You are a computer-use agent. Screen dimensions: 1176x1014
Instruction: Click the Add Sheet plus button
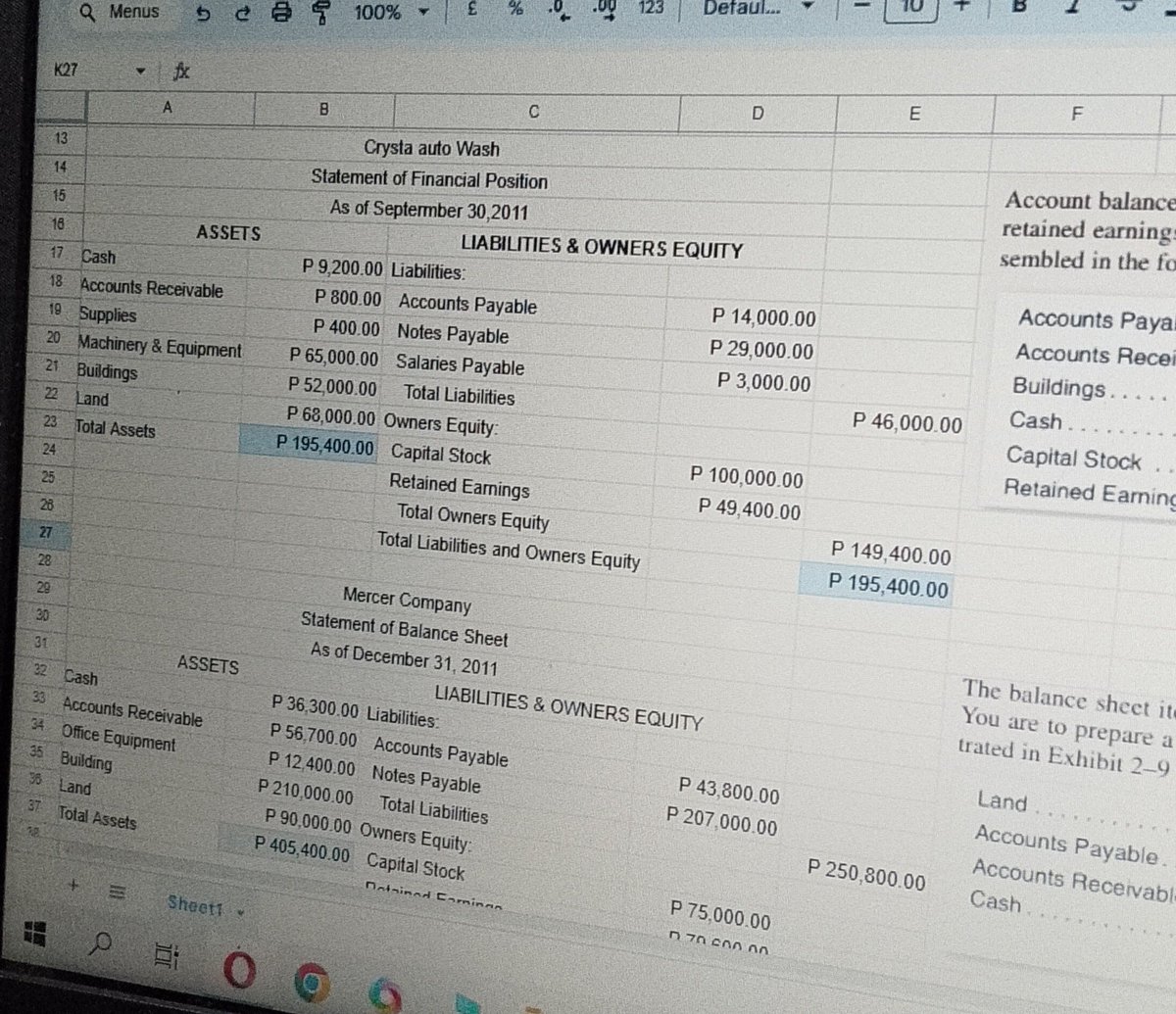pyautogui.click(x=74, y=884)
